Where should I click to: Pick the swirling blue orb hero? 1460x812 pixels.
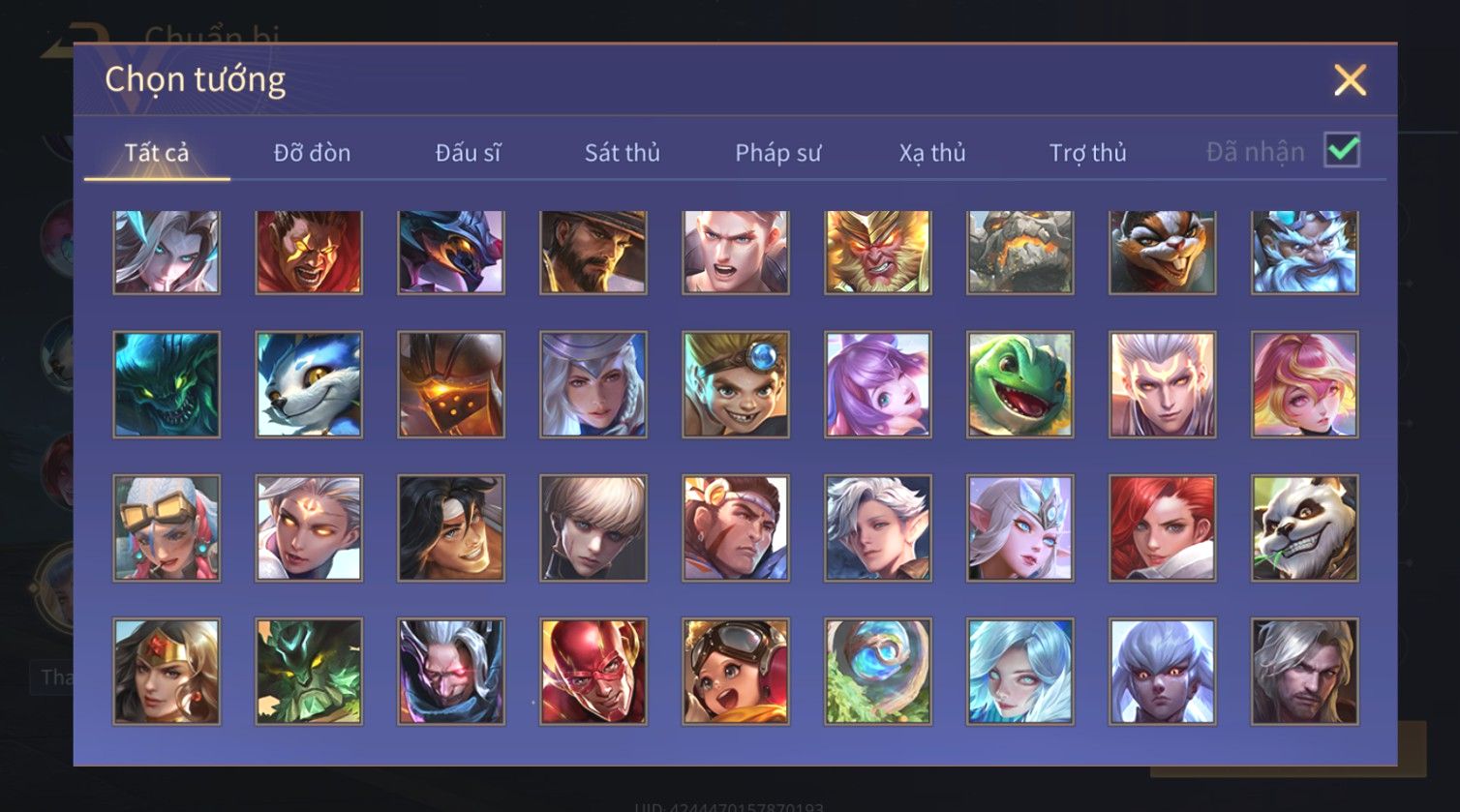(878, 672)
